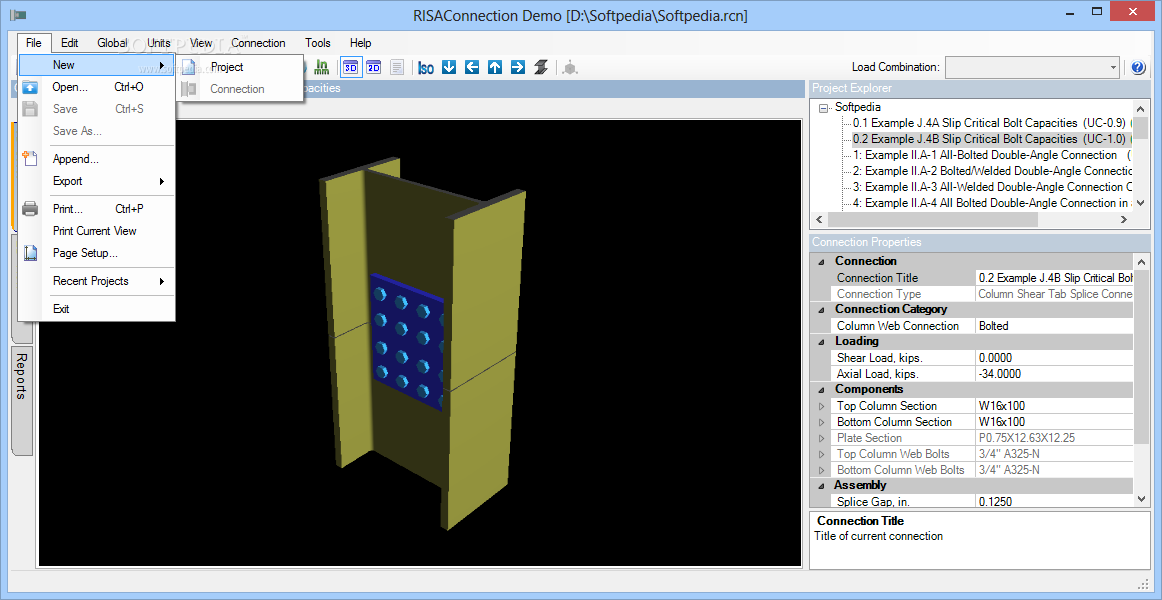Open the Tools menu
The width and height of the screenshot is (1162, 600).
coord(318,43)
